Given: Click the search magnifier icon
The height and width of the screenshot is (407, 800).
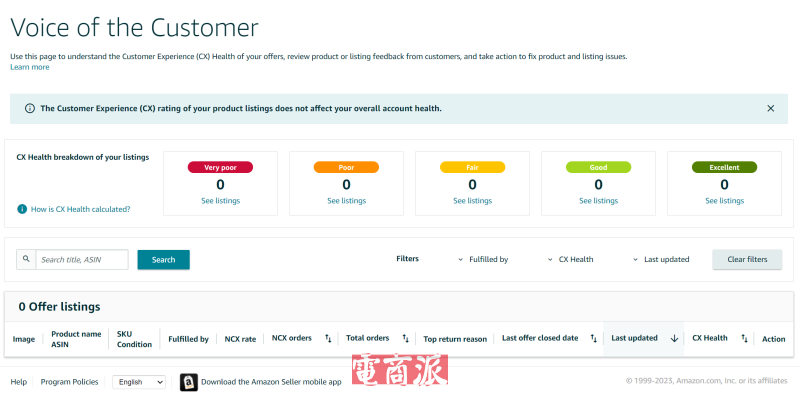Looking at the screenshot, I should [26, 259].
